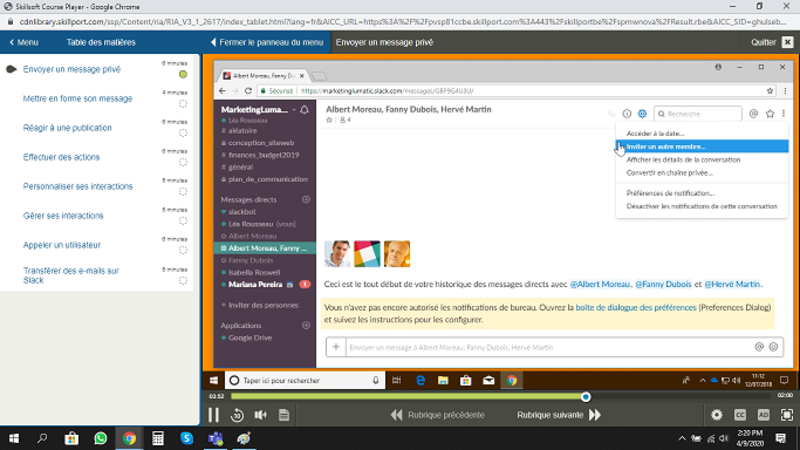Select lesson Envoyer un message privé
Screen dimensions: 800x450
pos(72,69)
